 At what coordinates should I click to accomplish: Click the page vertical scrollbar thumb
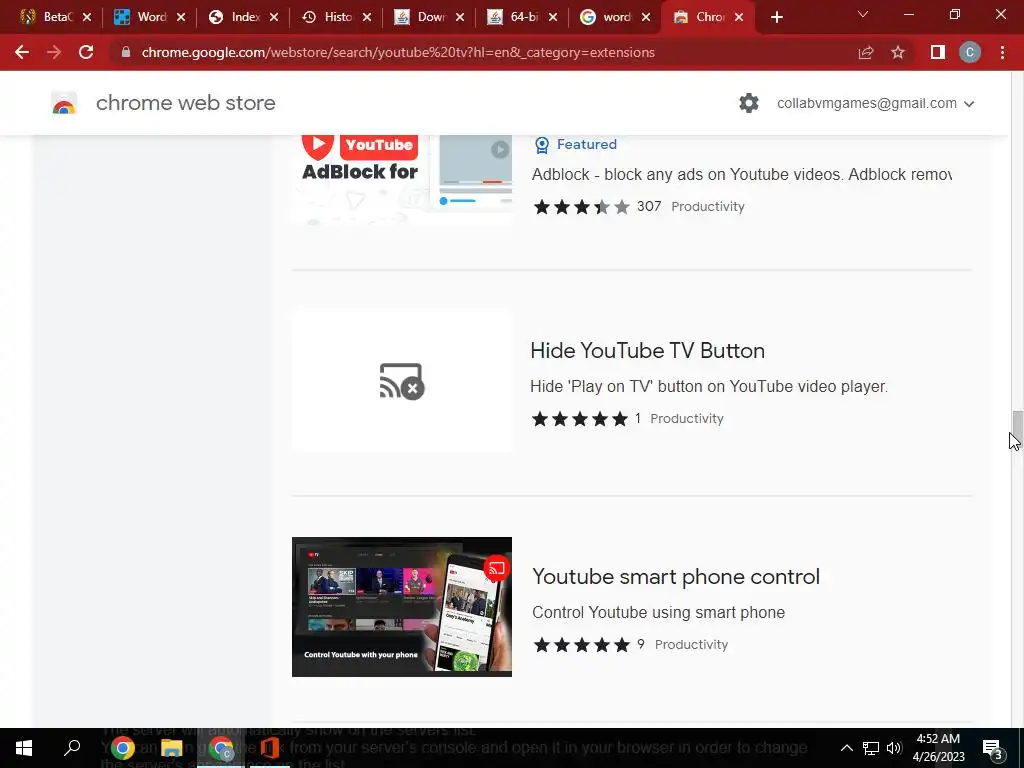click(x=1017, y=428)
